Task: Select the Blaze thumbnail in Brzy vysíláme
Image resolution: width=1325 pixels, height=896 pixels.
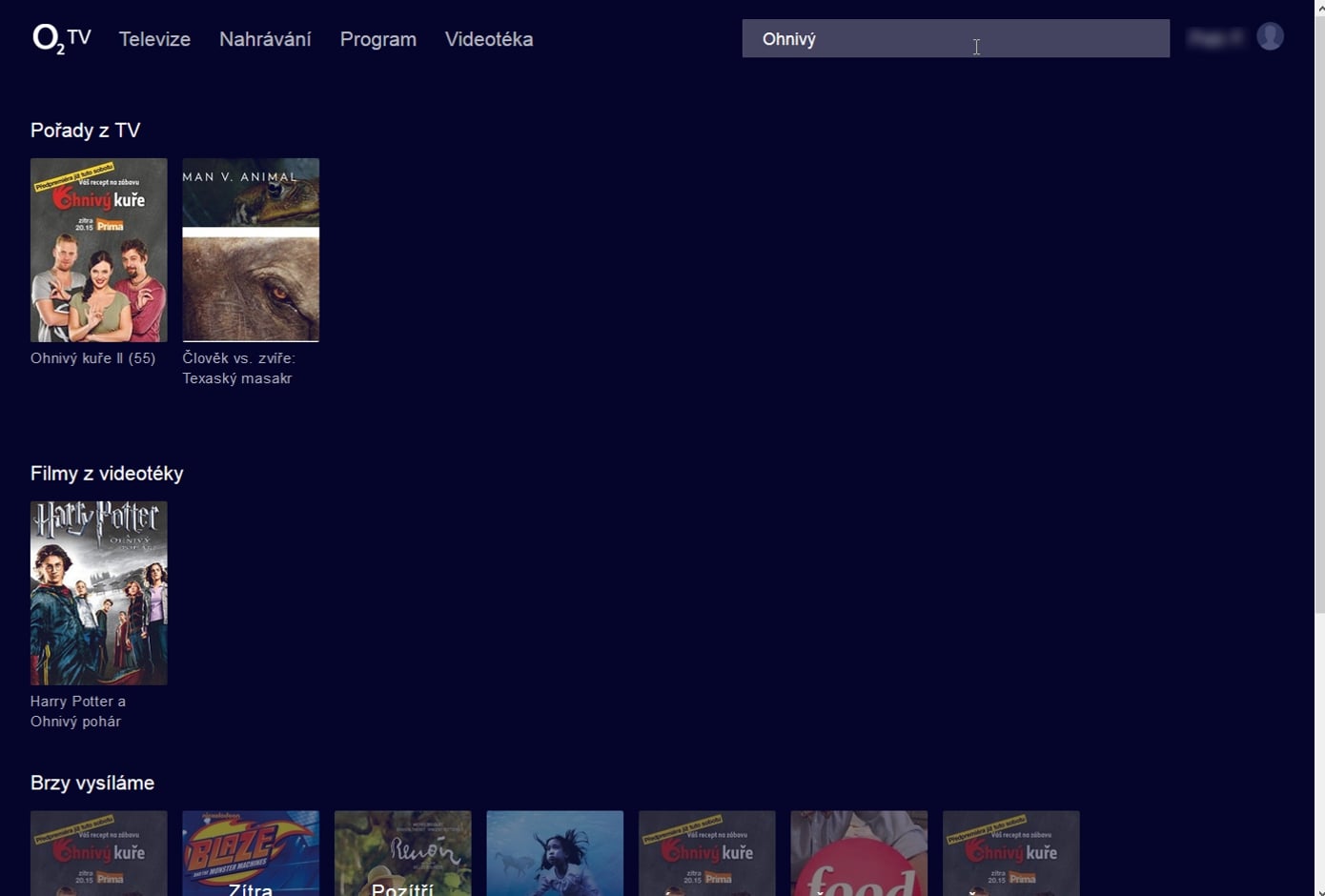Action: (x=251, y=853)
